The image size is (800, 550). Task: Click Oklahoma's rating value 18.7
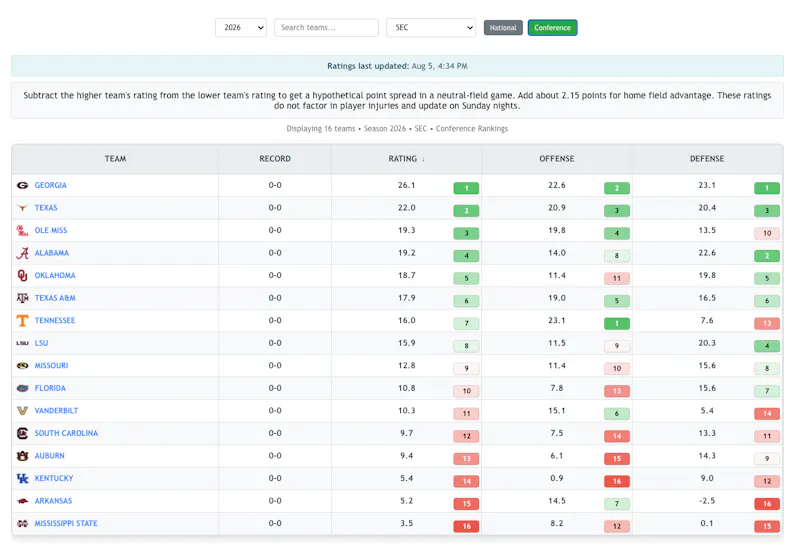407,276
